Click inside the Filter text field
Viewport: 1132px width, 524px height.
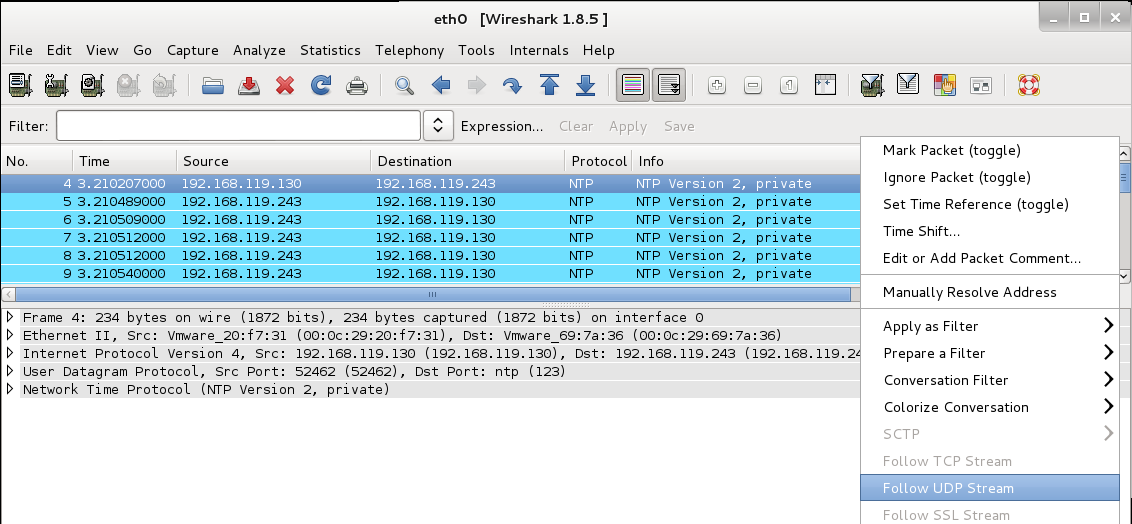click(238, 126)
